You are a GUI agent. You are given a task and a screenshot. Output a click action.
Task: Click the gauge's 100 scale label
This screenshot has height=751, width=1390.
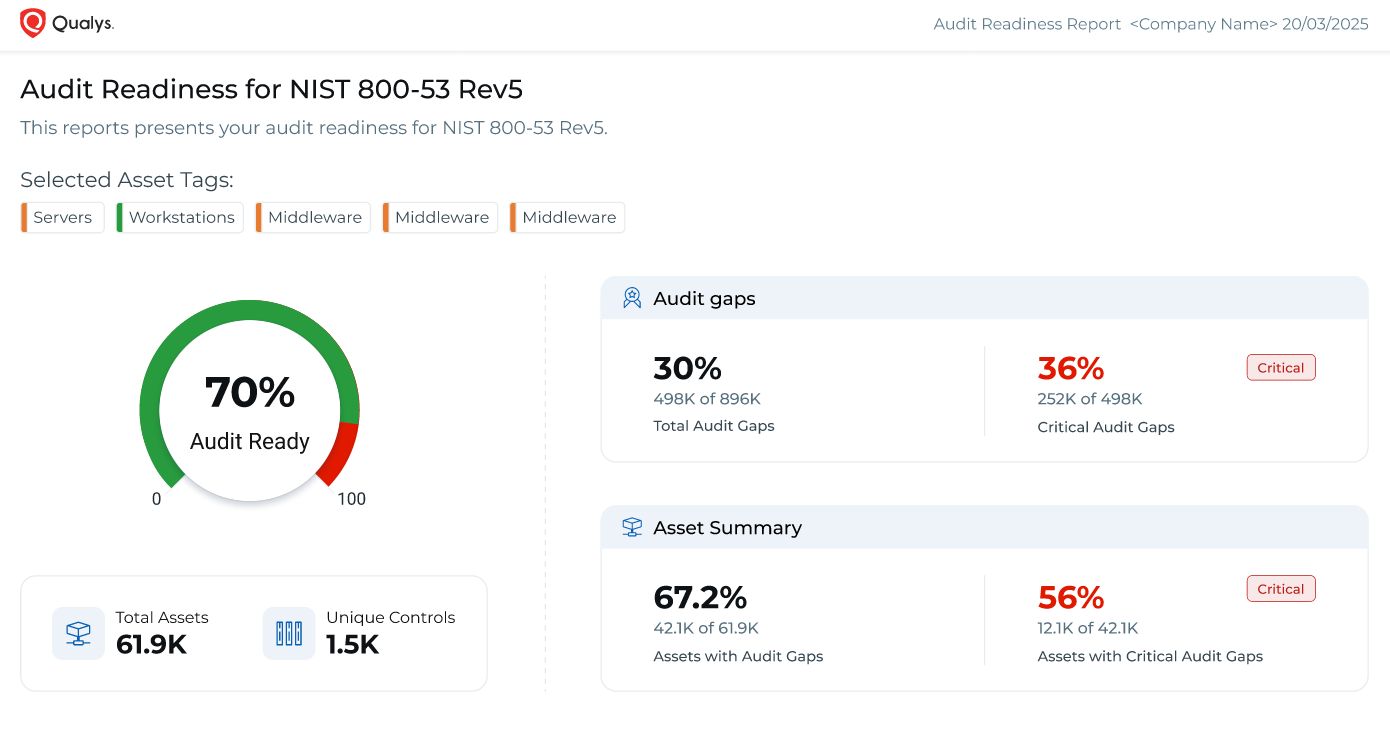pyautogui.click(x=351, y=499)
